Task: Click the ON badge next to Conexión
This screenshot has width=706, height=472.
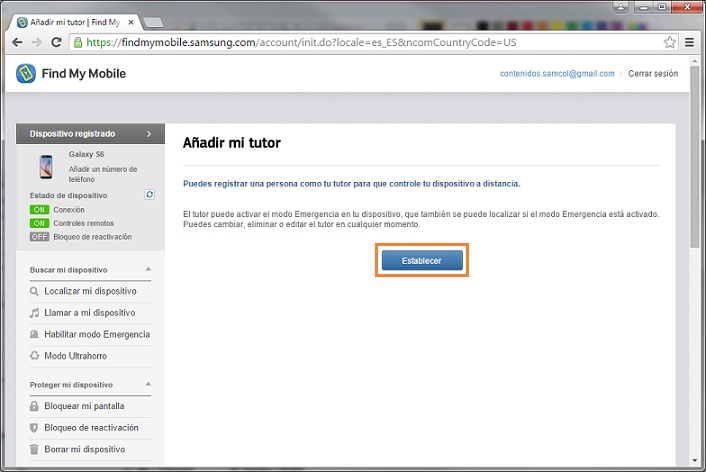Action: click(x=39, y=210)
